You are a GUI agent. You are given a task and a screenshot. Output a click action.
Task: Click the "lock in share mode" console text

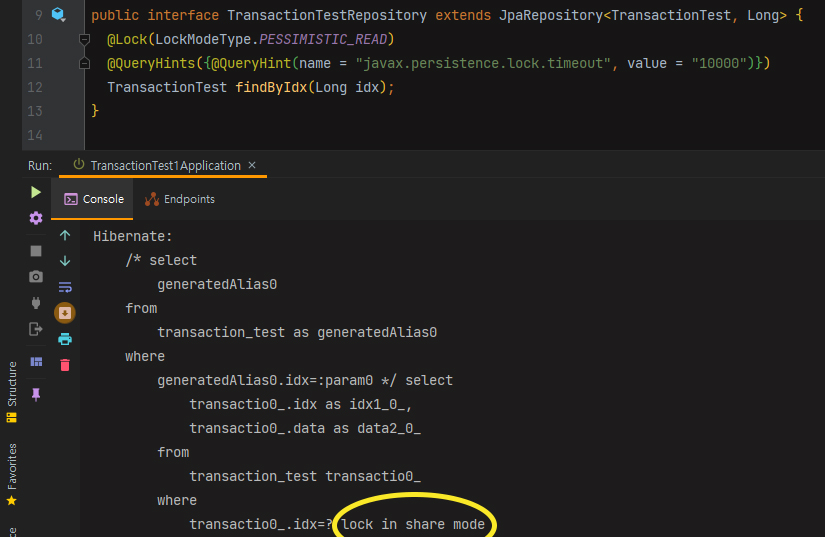[x=413, y=524]
